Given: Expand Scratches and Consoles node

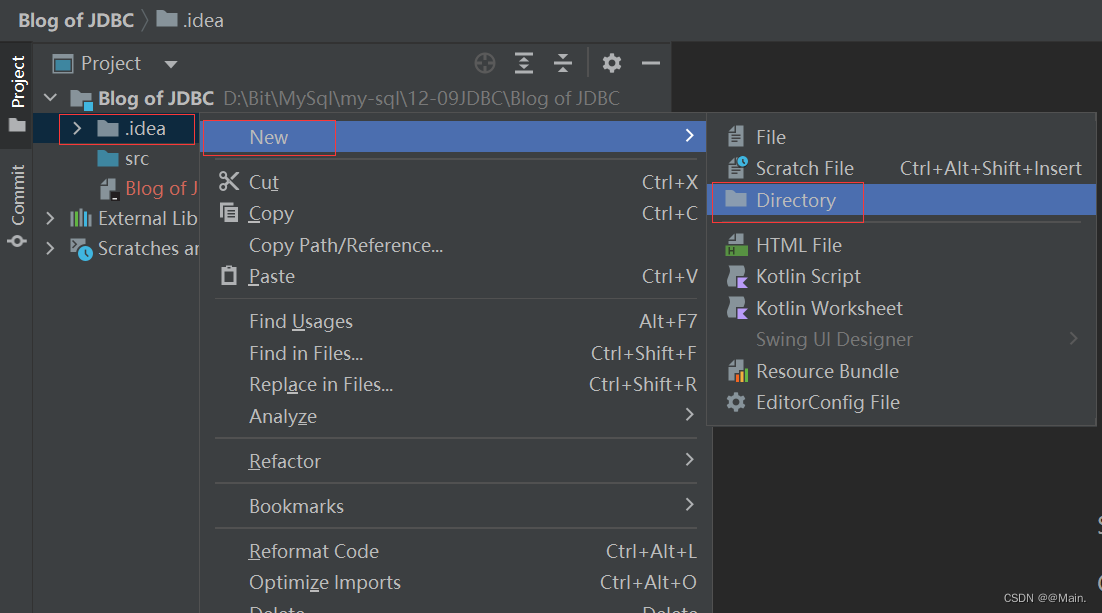Looking at the screenshot, I should coord(50,248).
